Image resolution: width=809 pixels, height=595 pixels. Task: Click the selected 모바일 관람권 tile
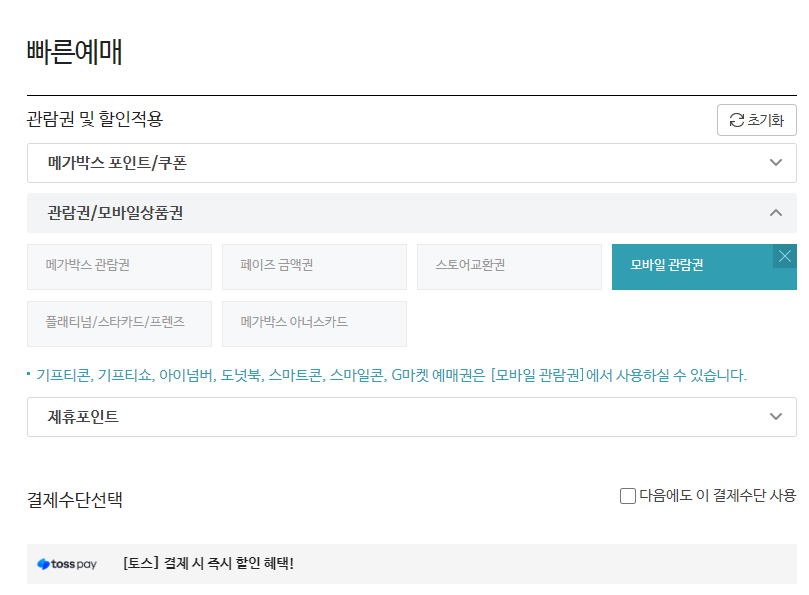click(x=704, y=267)
